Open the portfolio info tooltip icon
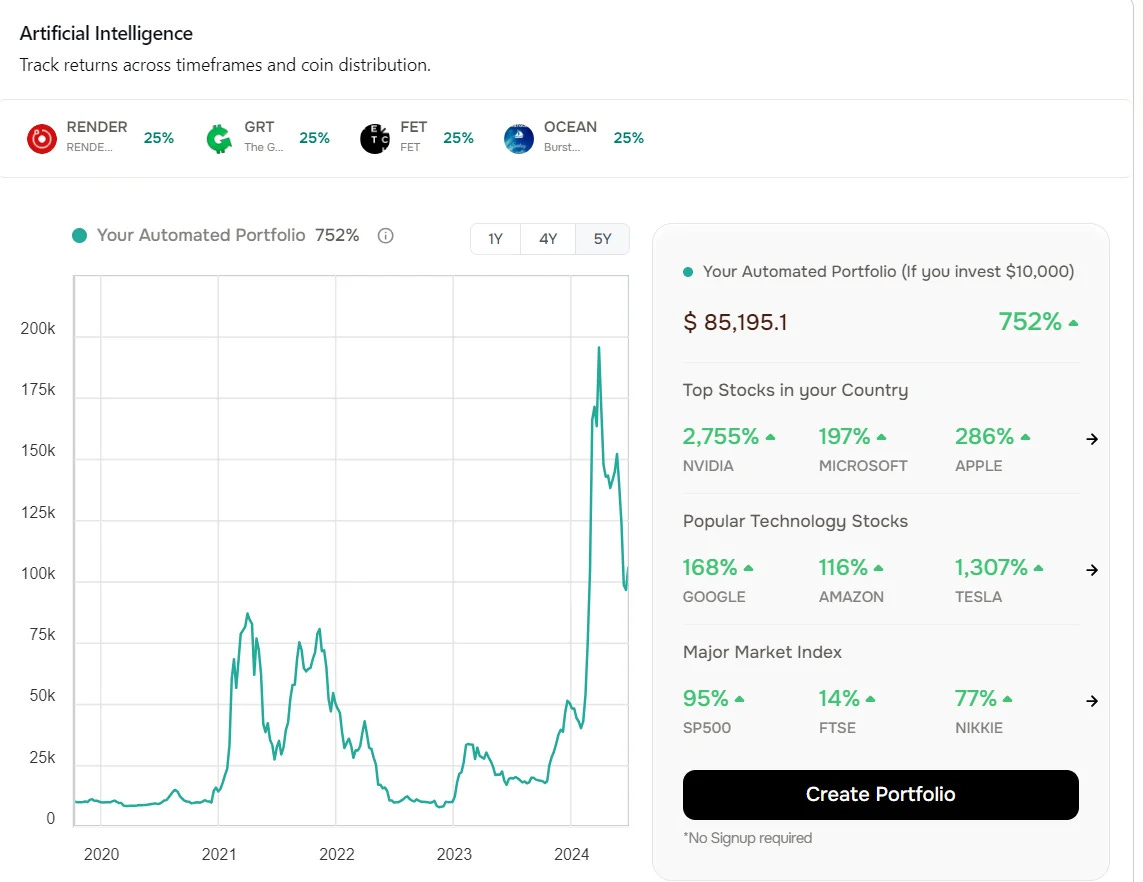1143x882 pixels. coord(386,235)
